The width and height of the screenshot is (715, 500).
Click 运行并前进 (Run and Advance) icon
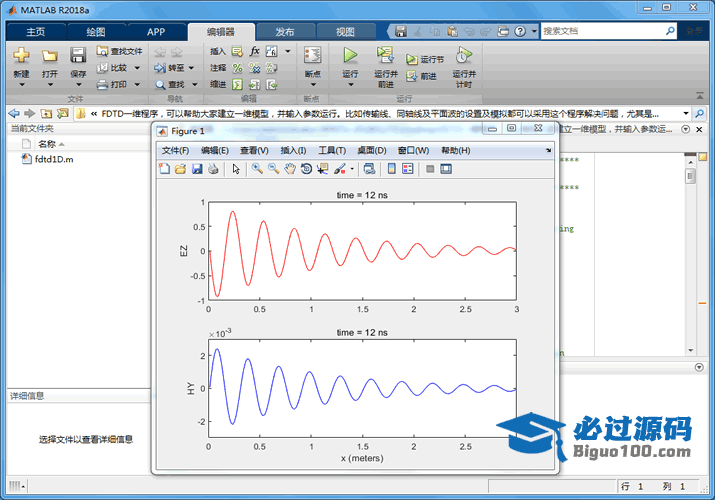385,55
